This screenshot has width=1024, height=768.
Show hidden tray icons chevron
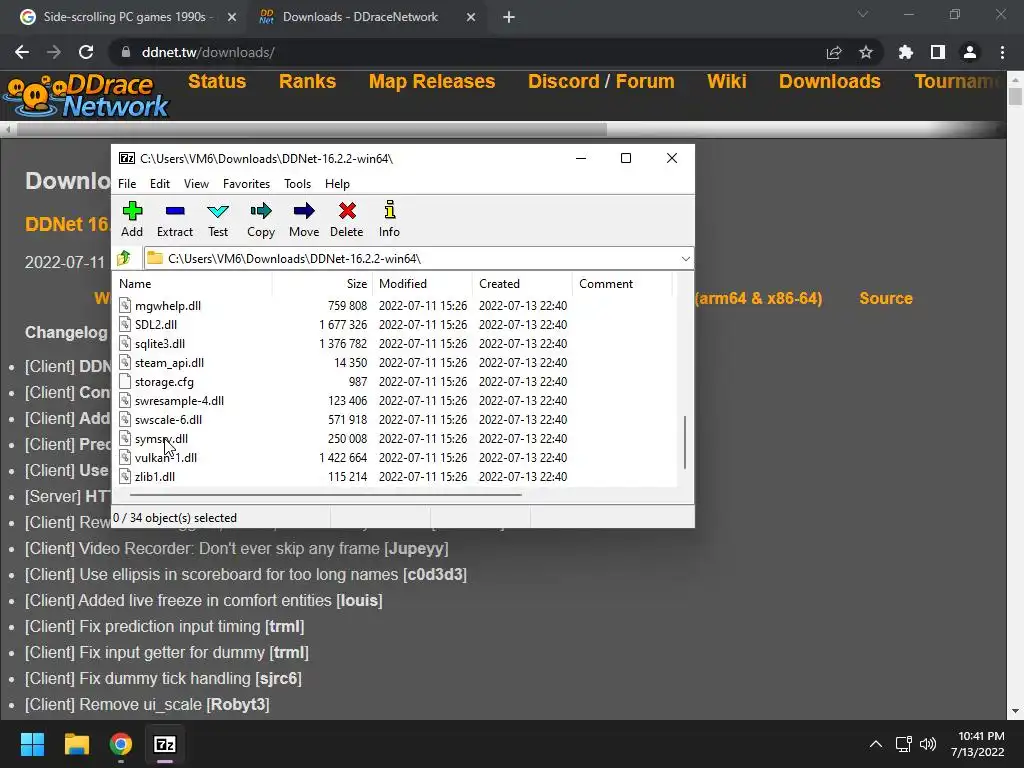(x=876, y=744)
